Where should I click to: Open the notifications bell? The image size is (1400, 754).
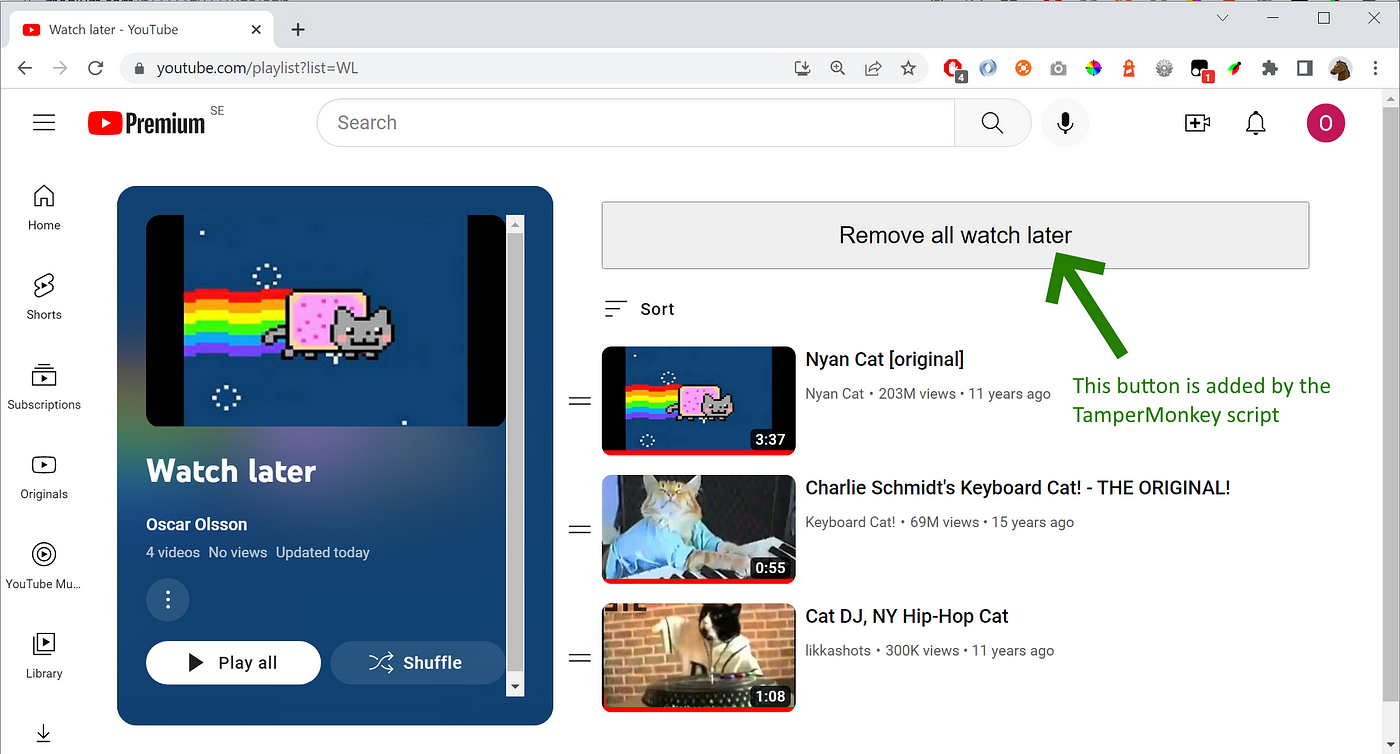pos(1256,123)
